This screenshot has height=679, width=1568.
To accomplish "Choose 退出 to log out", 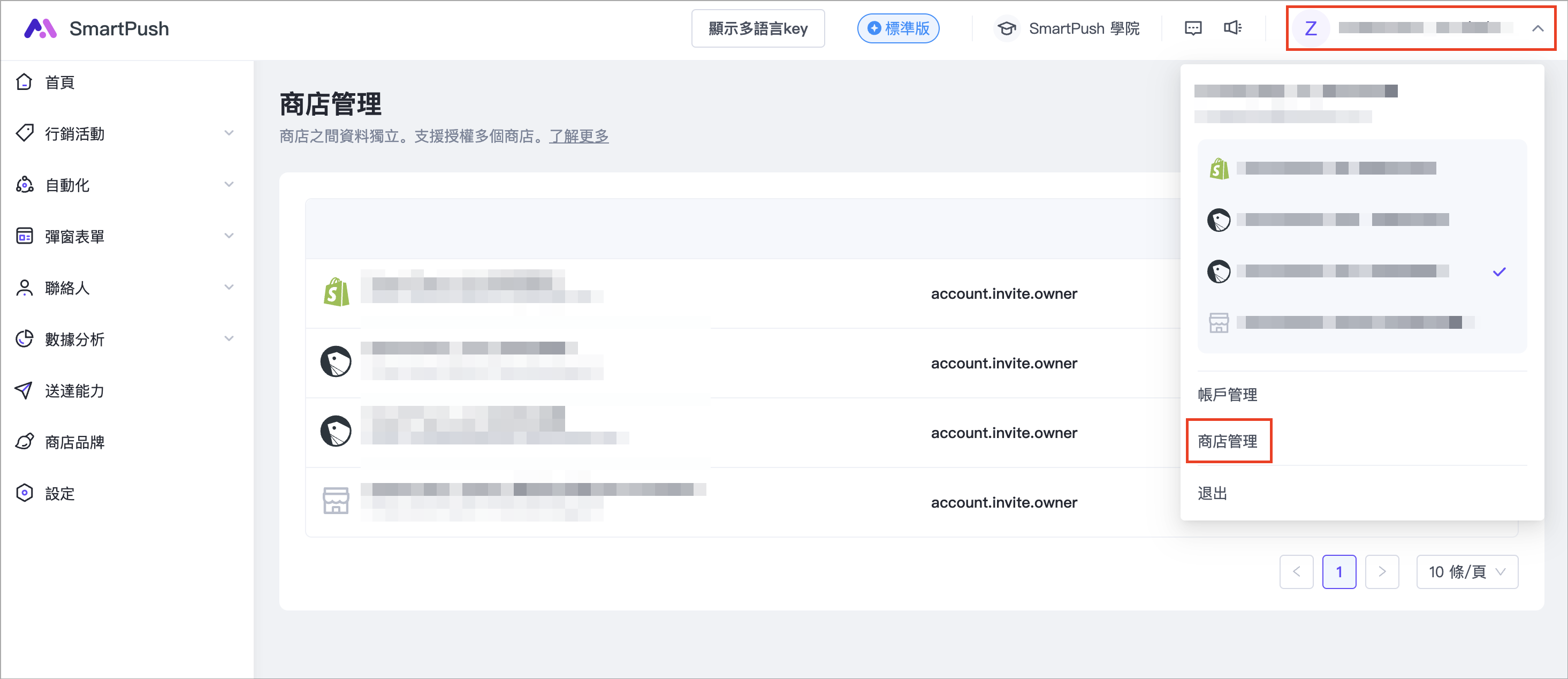I will [1212, 493].
